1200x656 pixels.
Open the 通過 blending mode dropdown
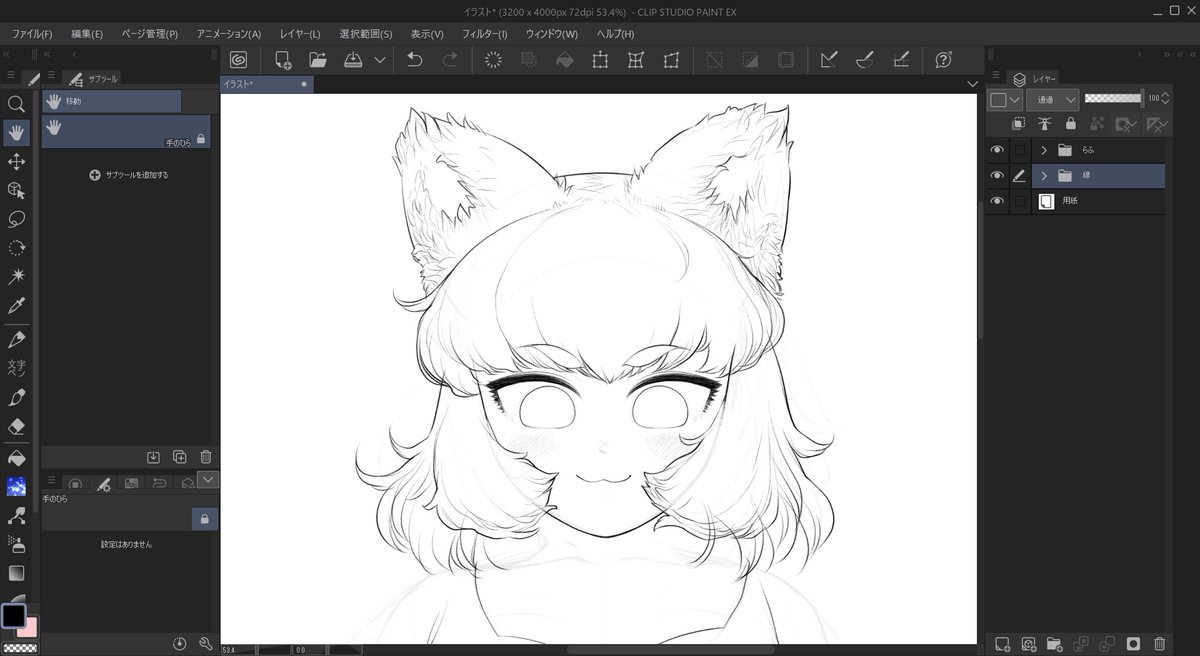1052,99
